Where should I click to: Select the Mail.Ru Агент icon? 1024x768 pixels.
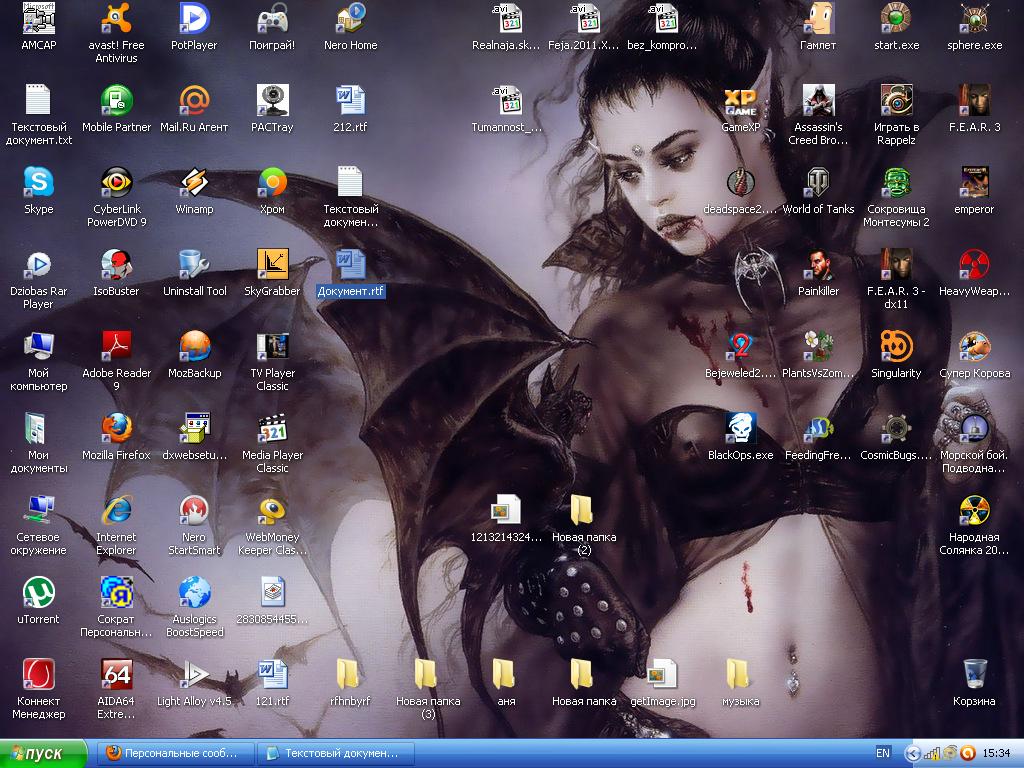(x=194, y=101)
